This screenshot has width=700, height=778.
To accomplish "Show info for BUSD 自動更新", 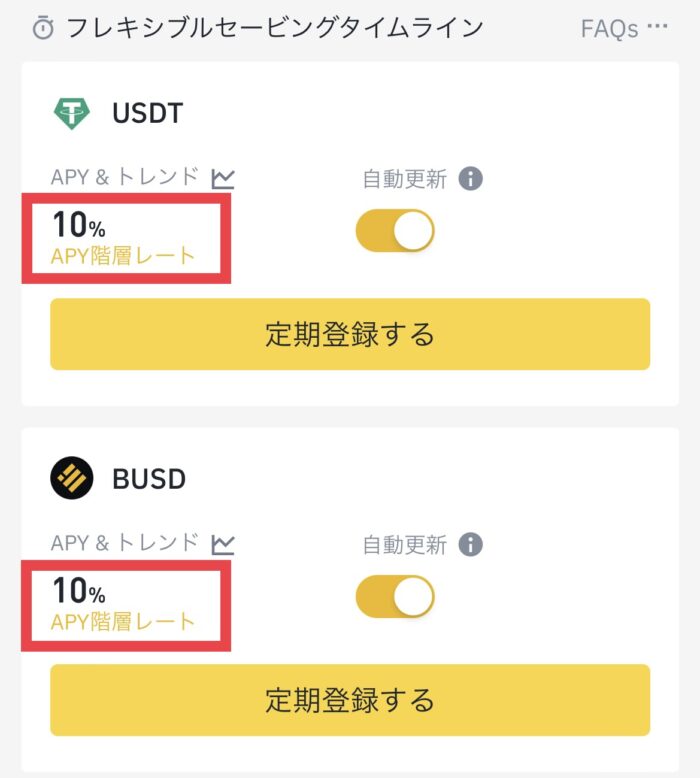I will pos(470,544).
